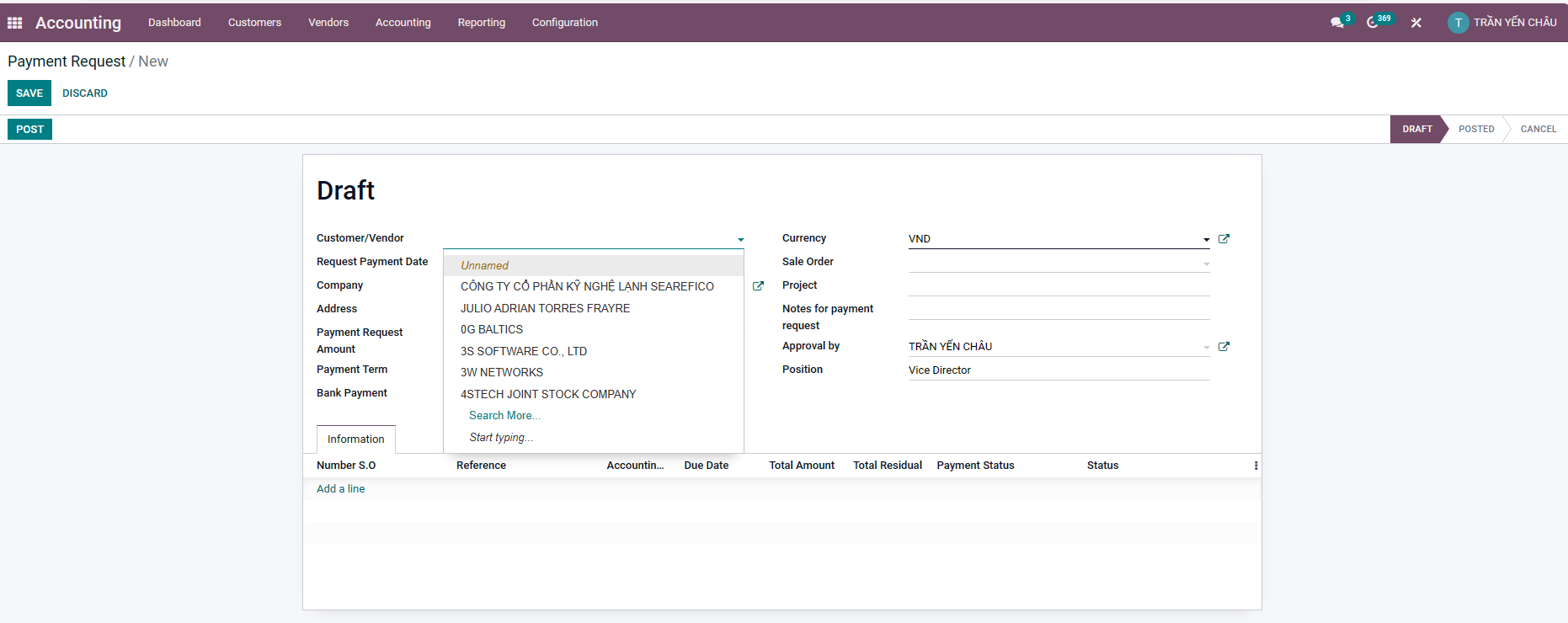This screenshot has width=1568, height=623.
Task: Select 4STECH JOINT STOCK COMPANY option
Action: coord(594,395)
